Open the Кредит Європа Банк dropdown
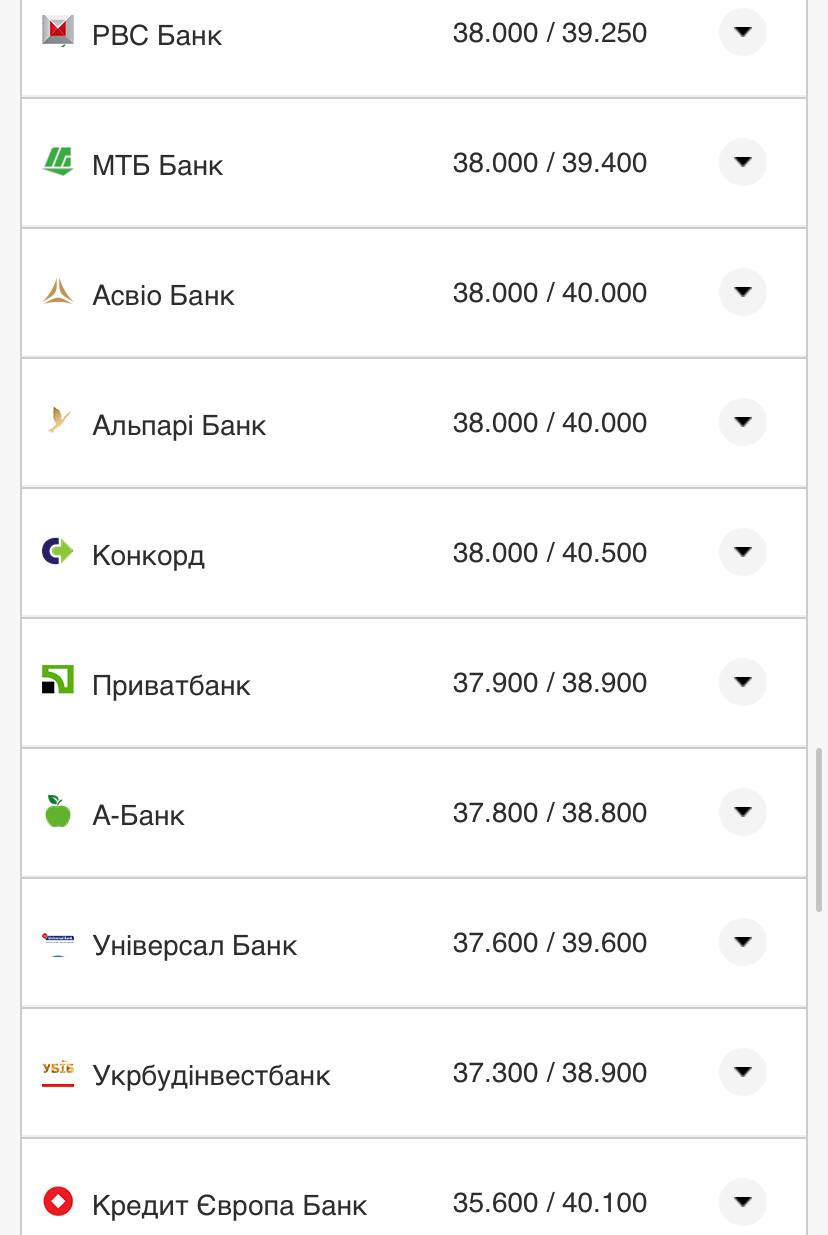This screenshot has width=828, height=1235. (742, 1202)
